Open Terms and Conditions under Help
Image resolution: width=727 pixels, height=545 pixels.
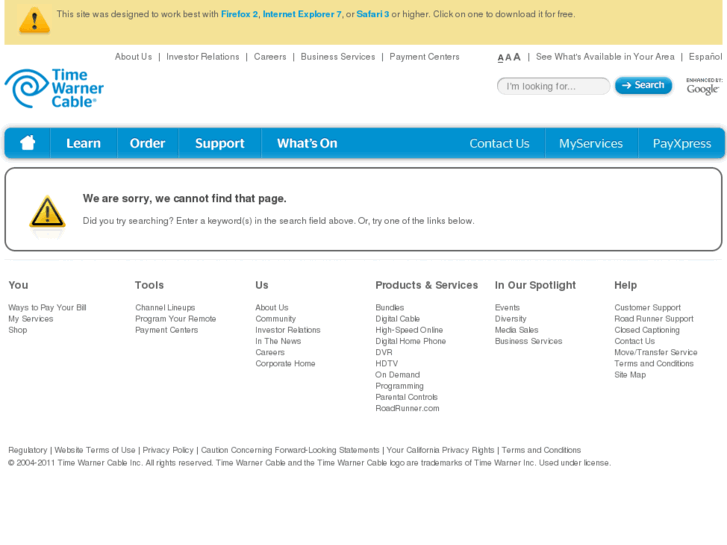(x=654, y=363)
